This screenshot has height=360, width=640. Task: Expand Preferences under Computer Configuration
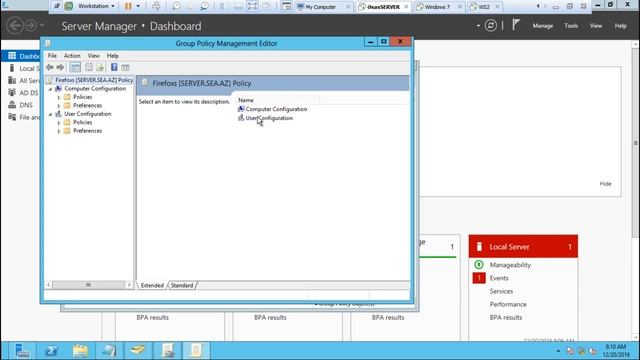pyautogui.click(x=59, y=106)
